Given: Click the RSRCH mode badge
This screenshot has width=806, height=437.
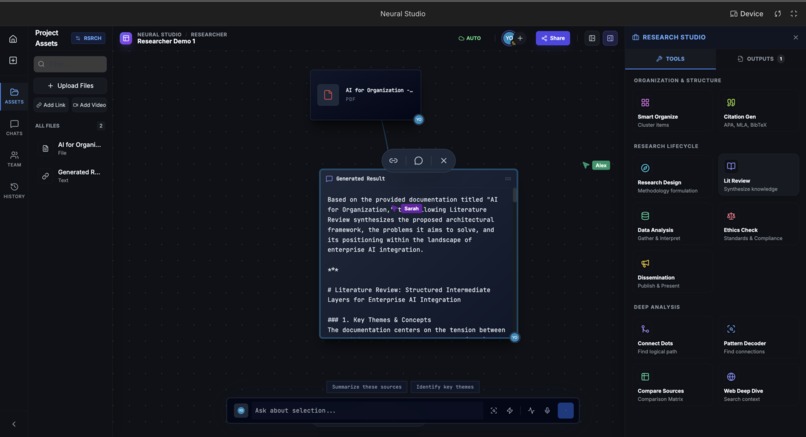Looking at the screenshot, I should (x=88, y=38).
